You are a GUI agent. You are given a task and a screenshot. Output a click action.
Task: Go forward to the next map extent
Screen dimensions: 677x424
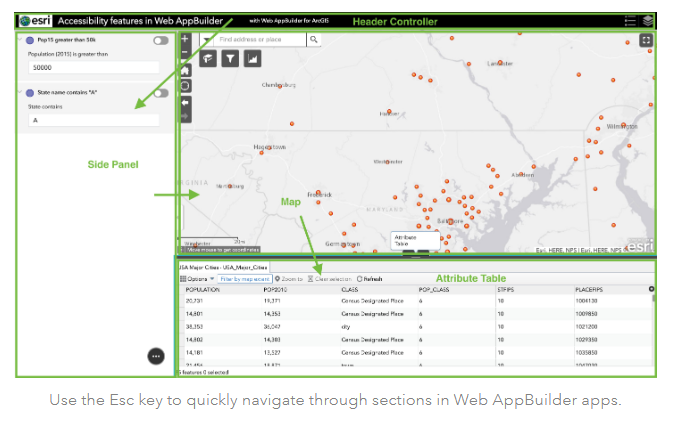[x=185, y=116]
